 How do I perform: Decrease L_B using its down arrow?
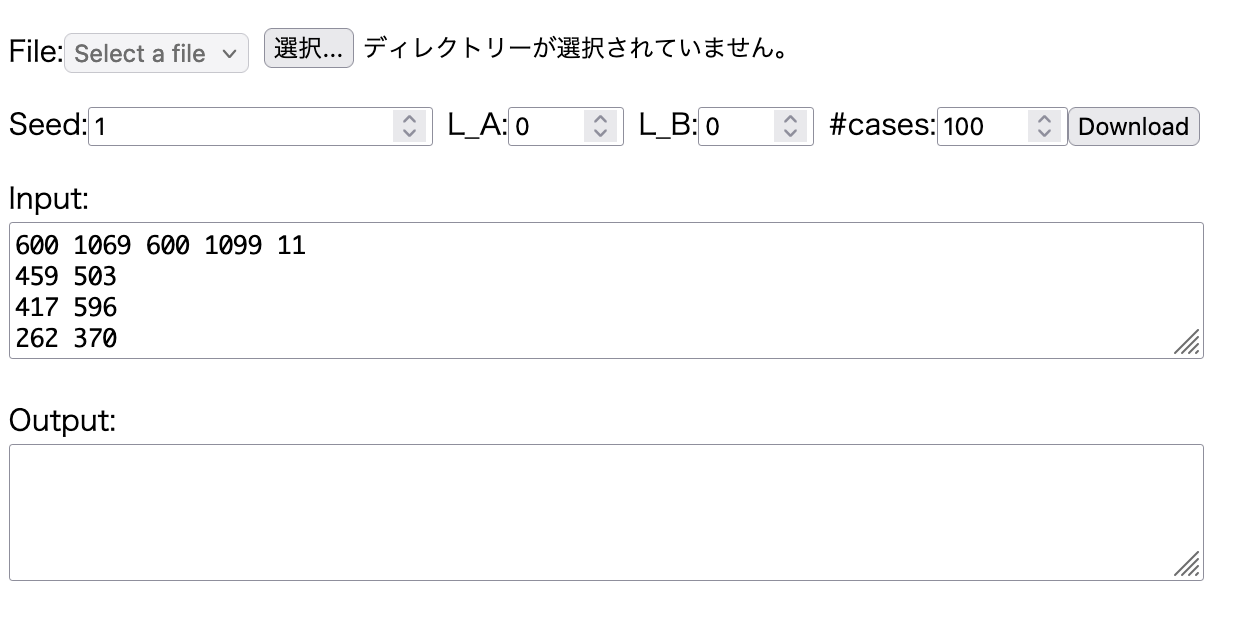tap(791, 133)
